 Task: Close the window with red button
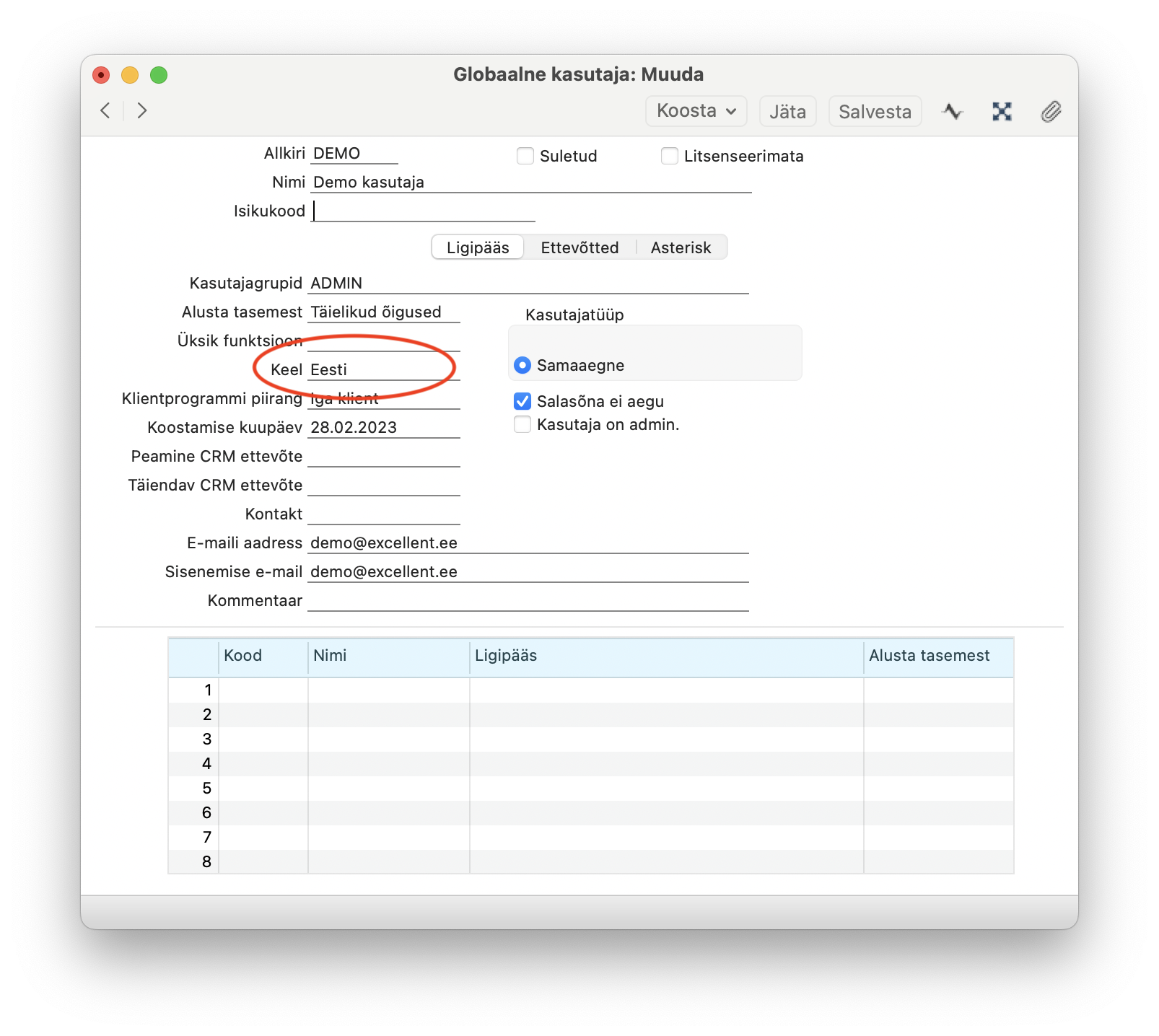click(101, 75)
